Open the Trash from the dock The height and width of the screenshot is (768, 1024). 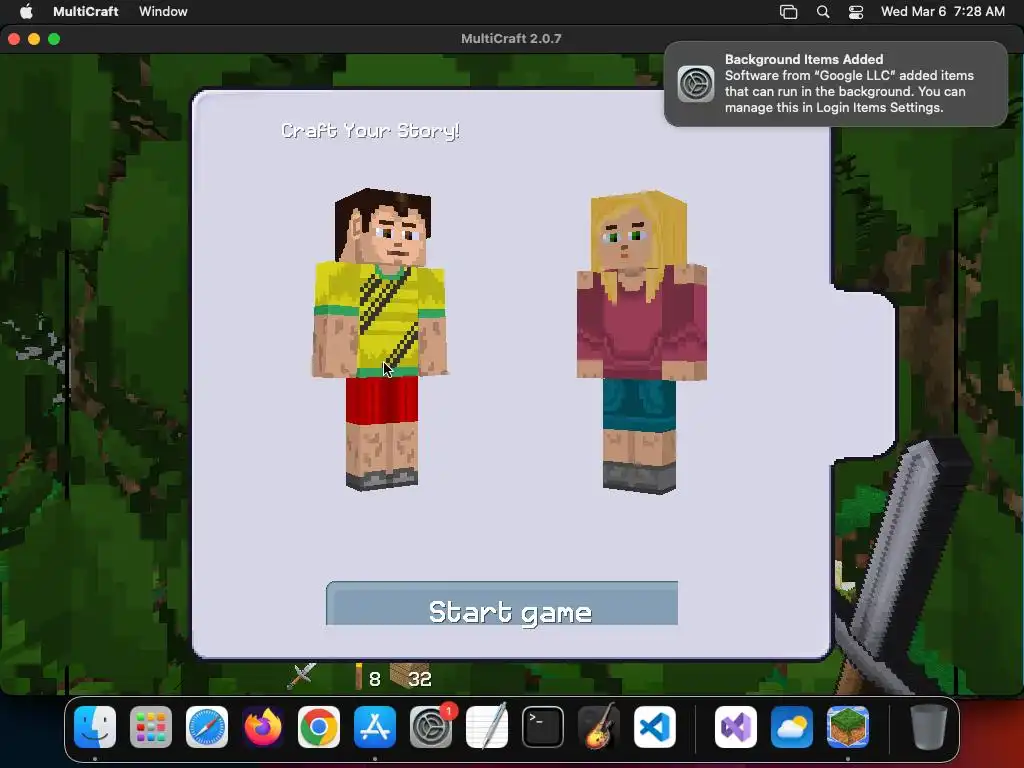(929, 727)
